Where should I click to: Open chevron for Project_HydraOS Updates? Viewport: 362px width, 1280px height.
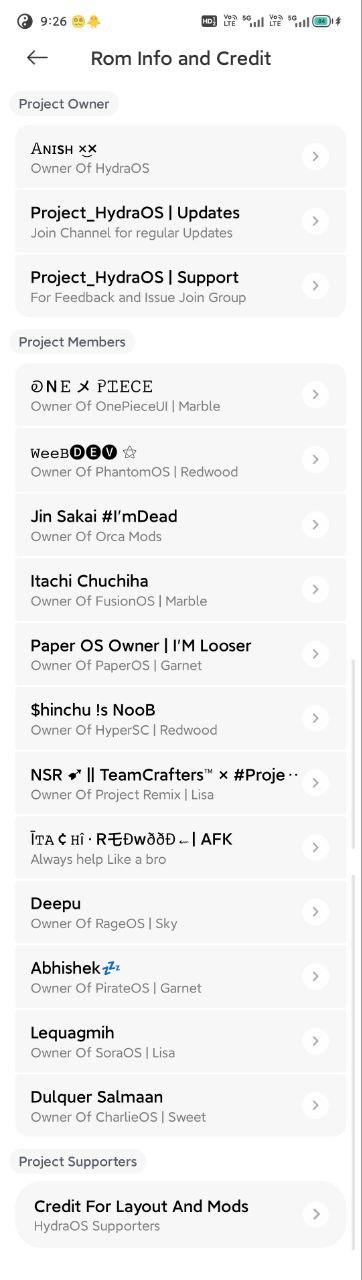[x=315, y=221]
